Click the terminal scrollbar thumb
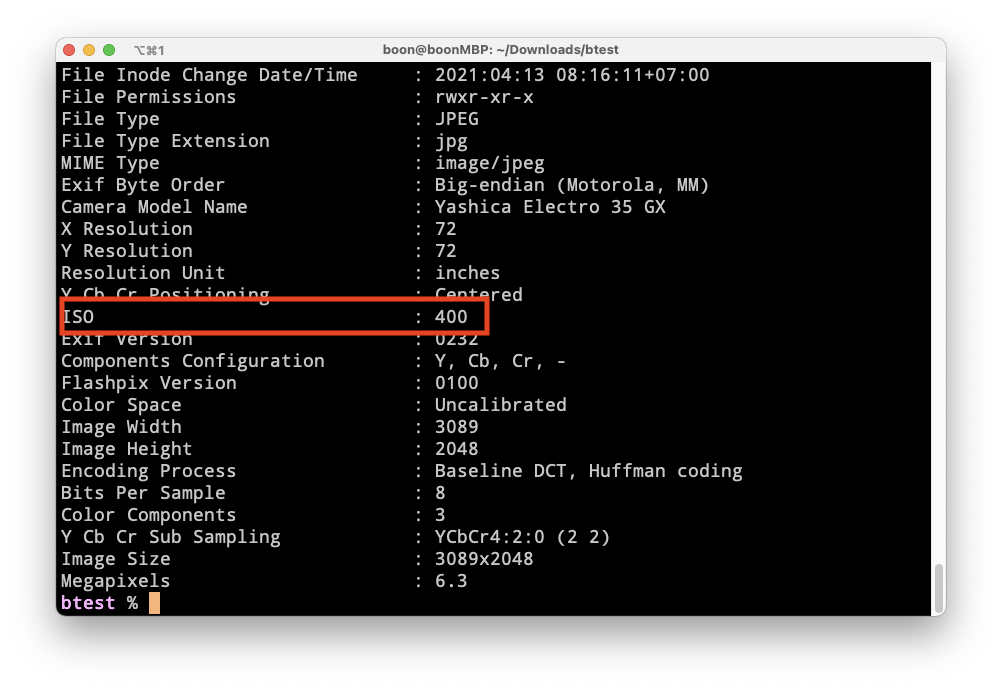 pyautogui.click(x=937, y=588)
